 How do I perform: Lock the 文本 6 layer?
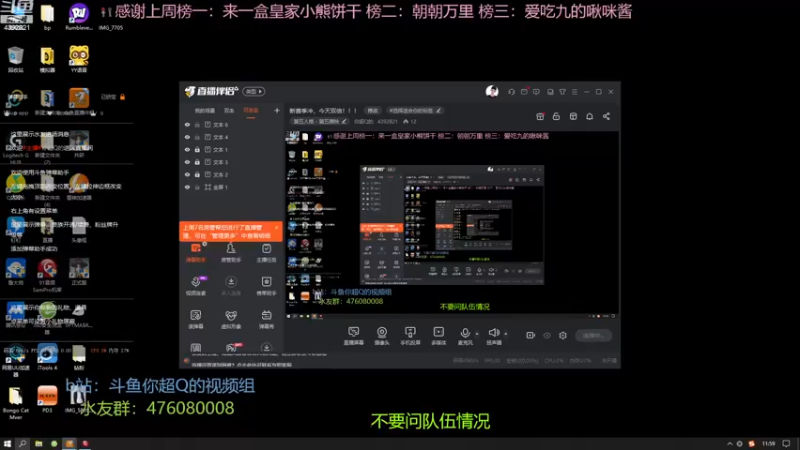(x=197, y=124)
